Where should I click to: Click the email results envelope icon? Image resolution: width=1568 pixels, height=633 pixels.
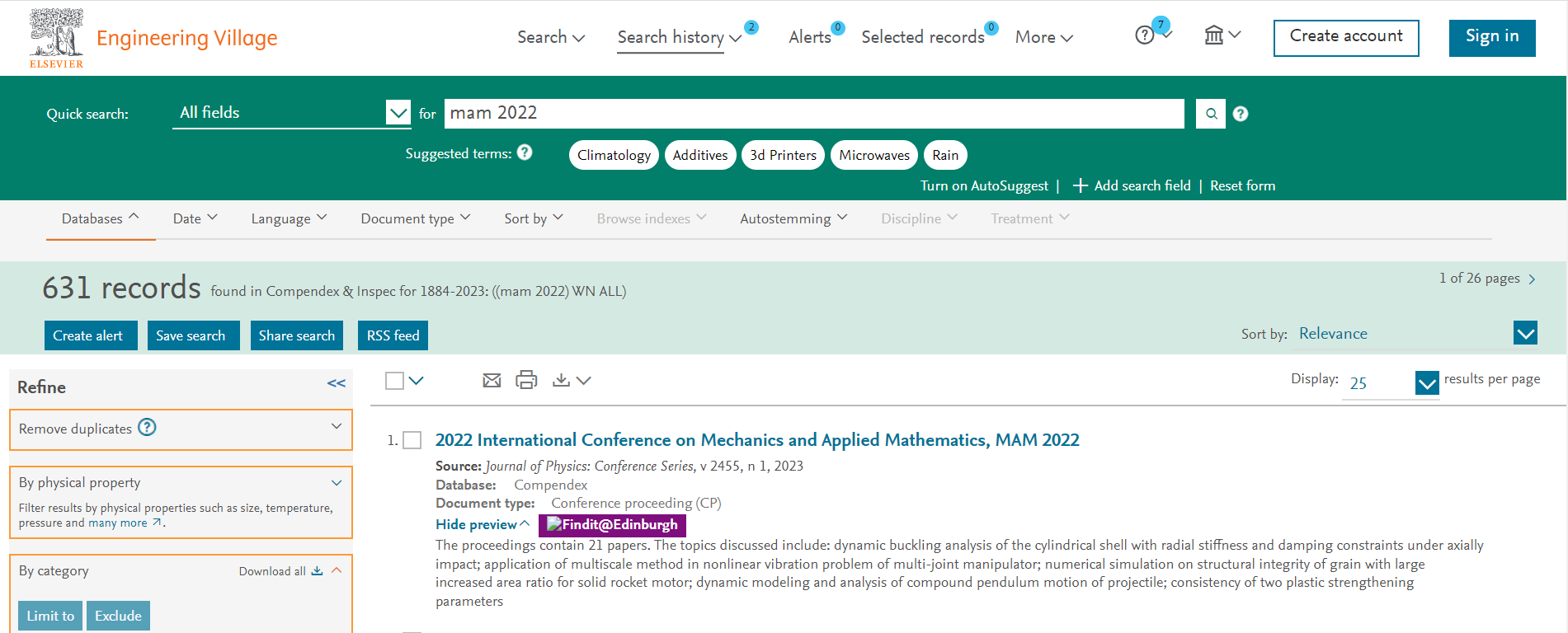[x=492, y=380]
